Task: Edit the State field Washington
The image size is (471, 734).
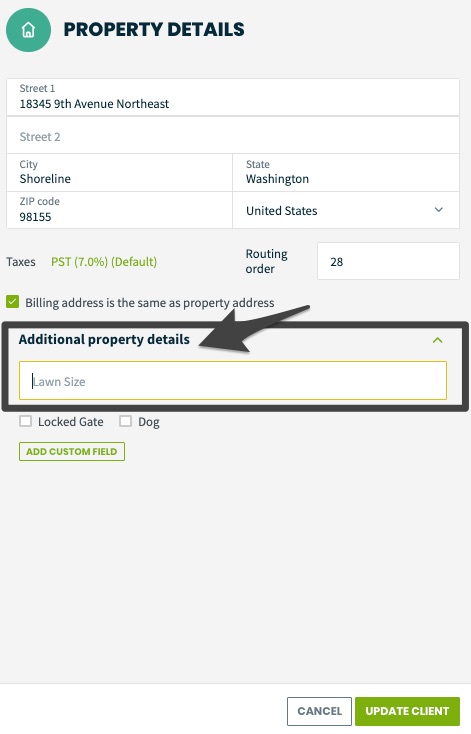Action: tap(346, 173)
